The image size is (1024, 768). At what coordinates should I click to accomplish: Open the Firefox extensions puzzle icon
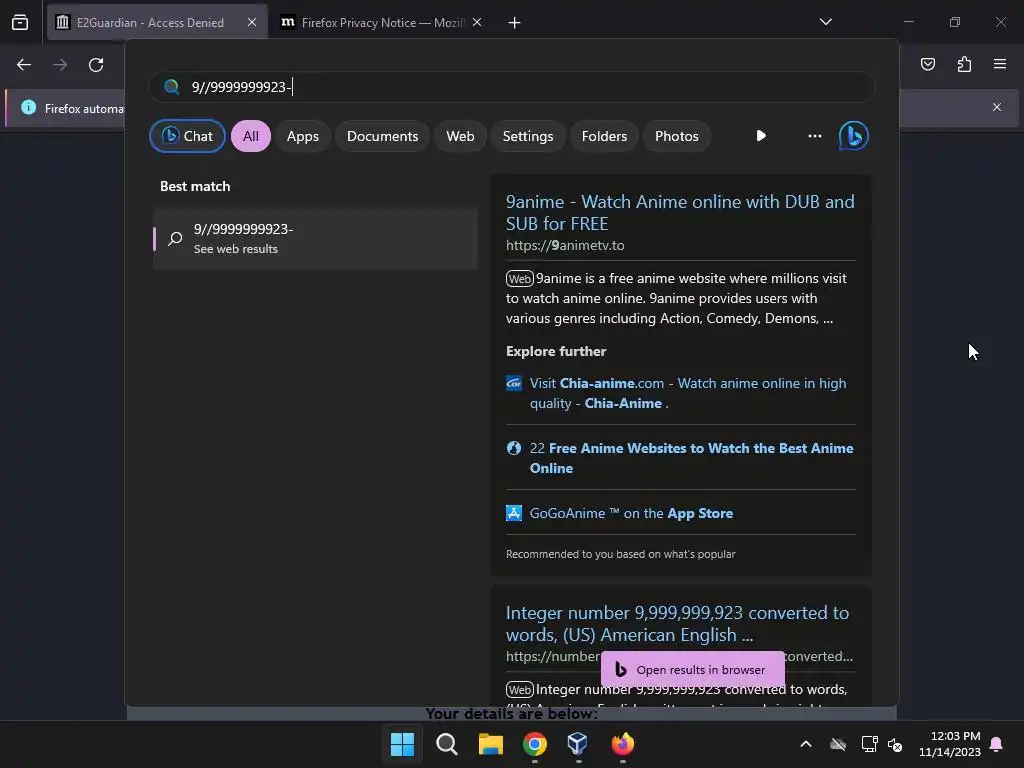click(964, 64)
